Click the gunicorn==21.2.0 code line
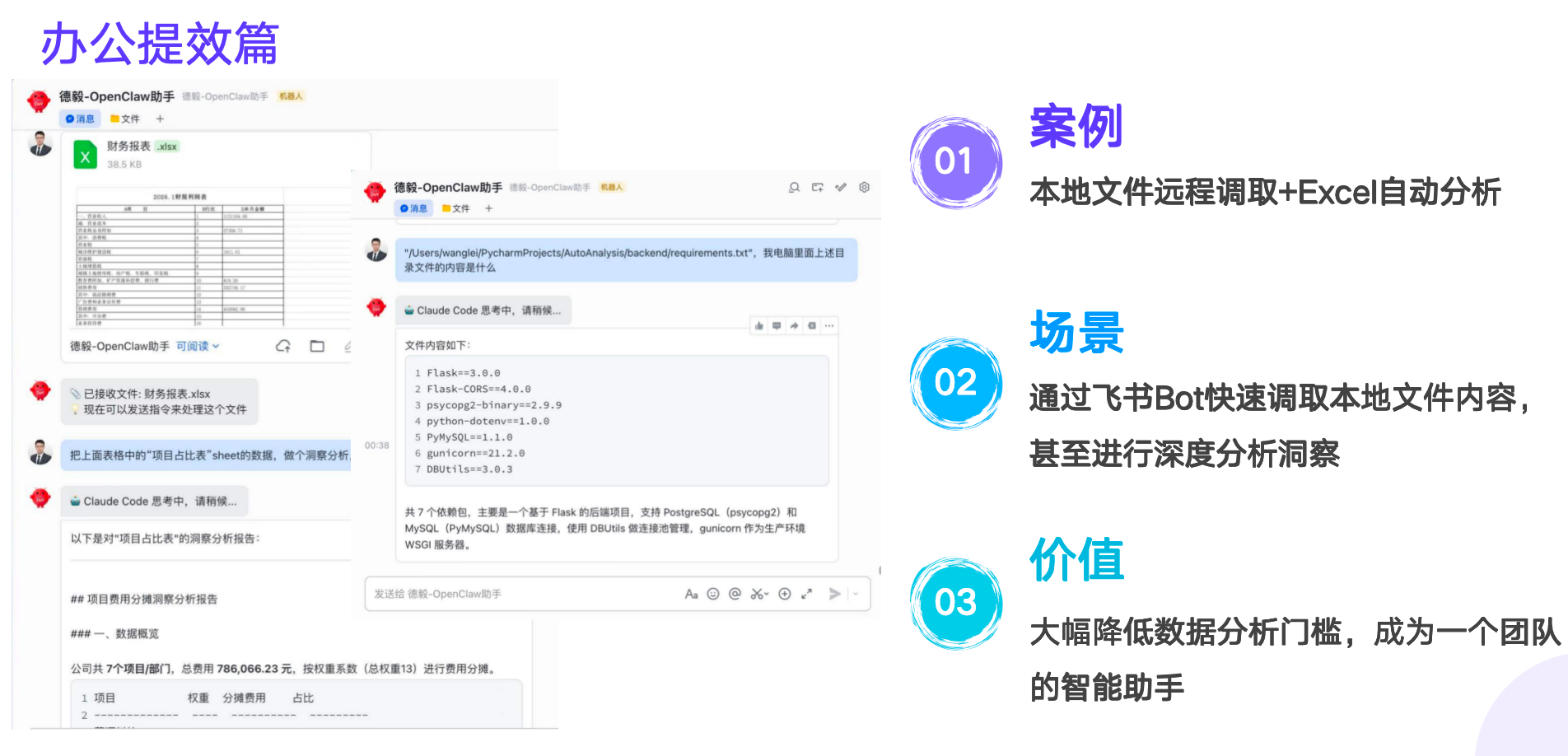1568x756 pixels. click(x=475, y=453)
